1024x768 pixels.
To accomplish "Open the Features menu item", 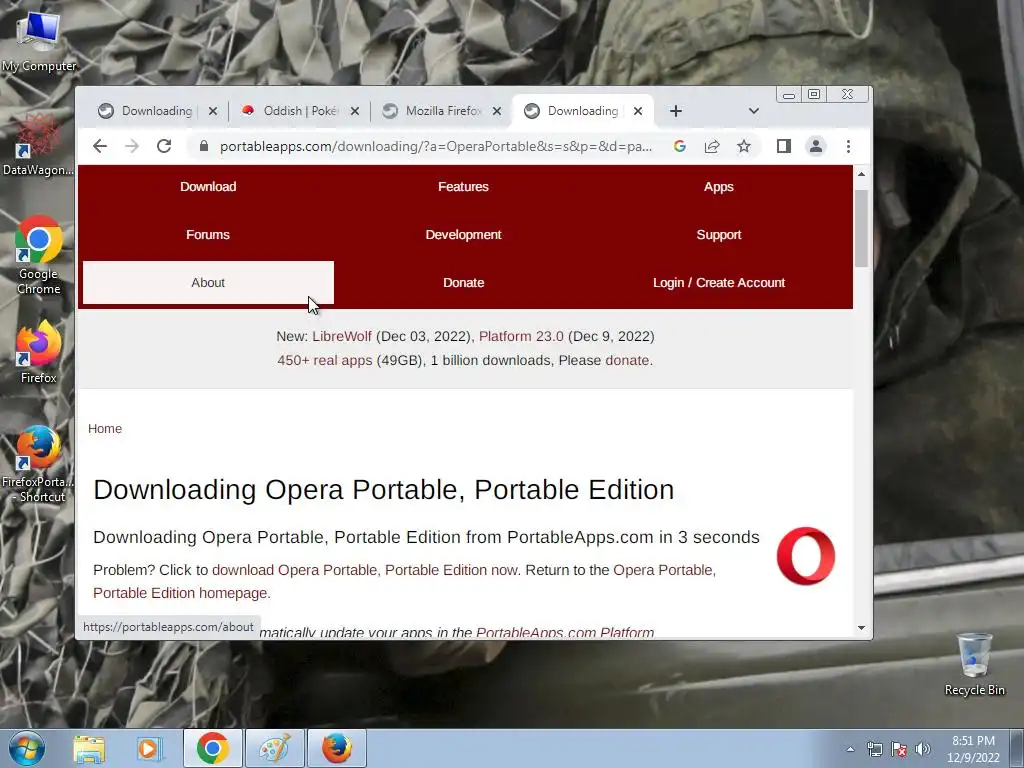I will (x=463, y=187).
